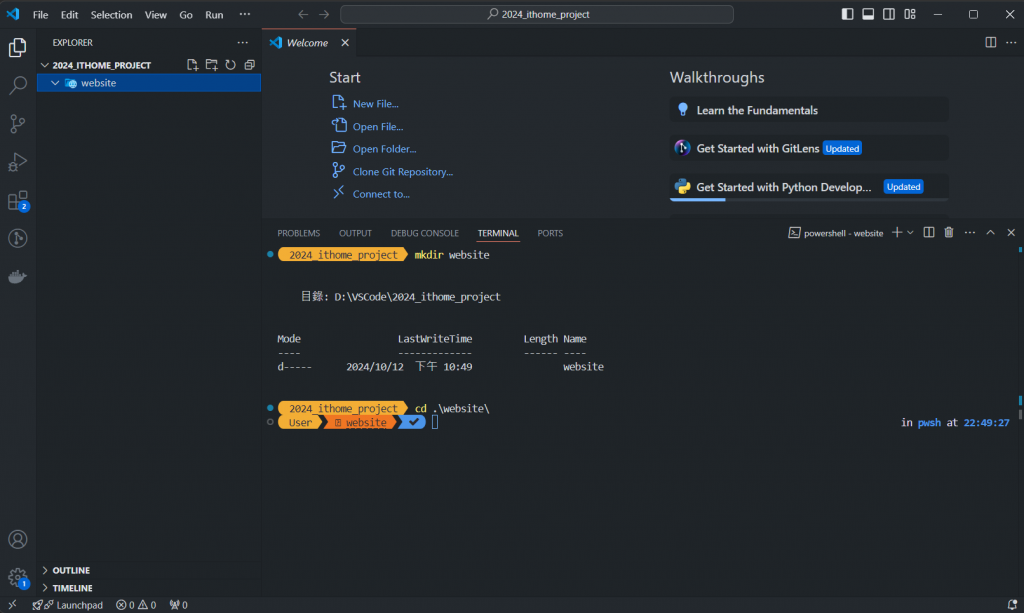Image resolution: width=1024 pixels, height=613 pixels.
Task: Open errors and warnings count in status bar
Action: point(136,605)
